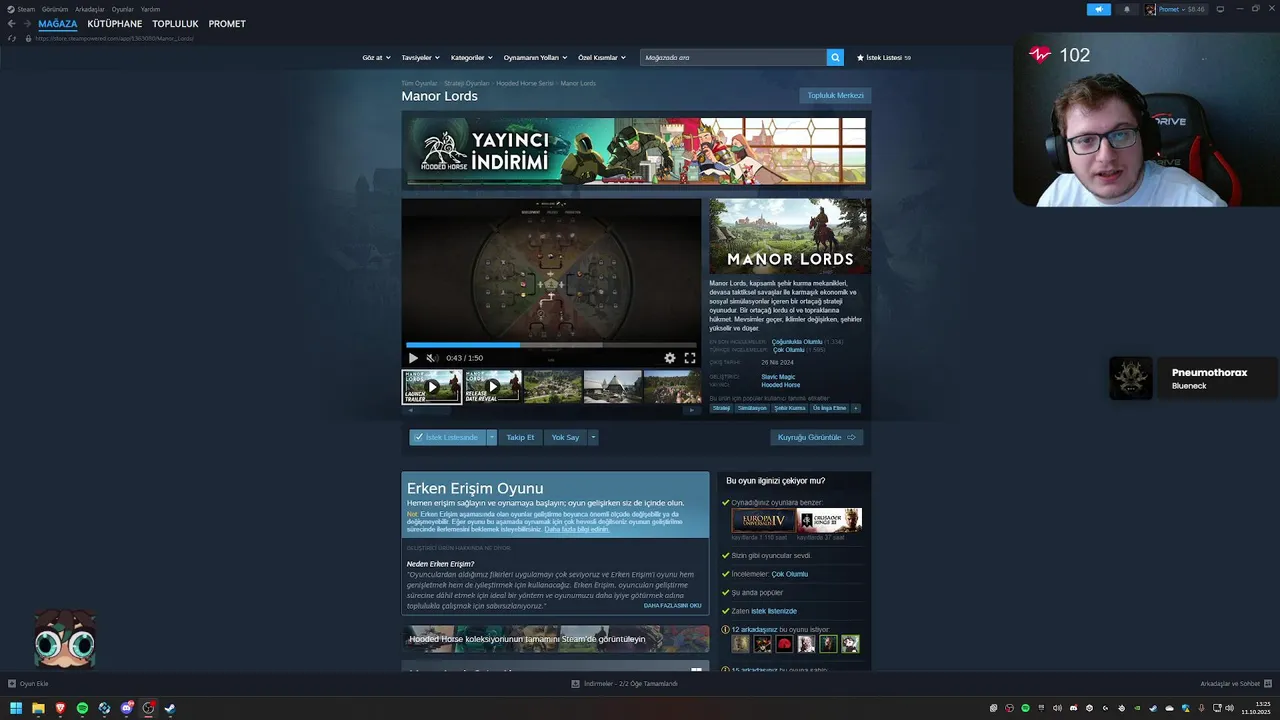Open the Oyunlar menu
The width and height of the screenshot is (1280, 720).
pos(123,9)
